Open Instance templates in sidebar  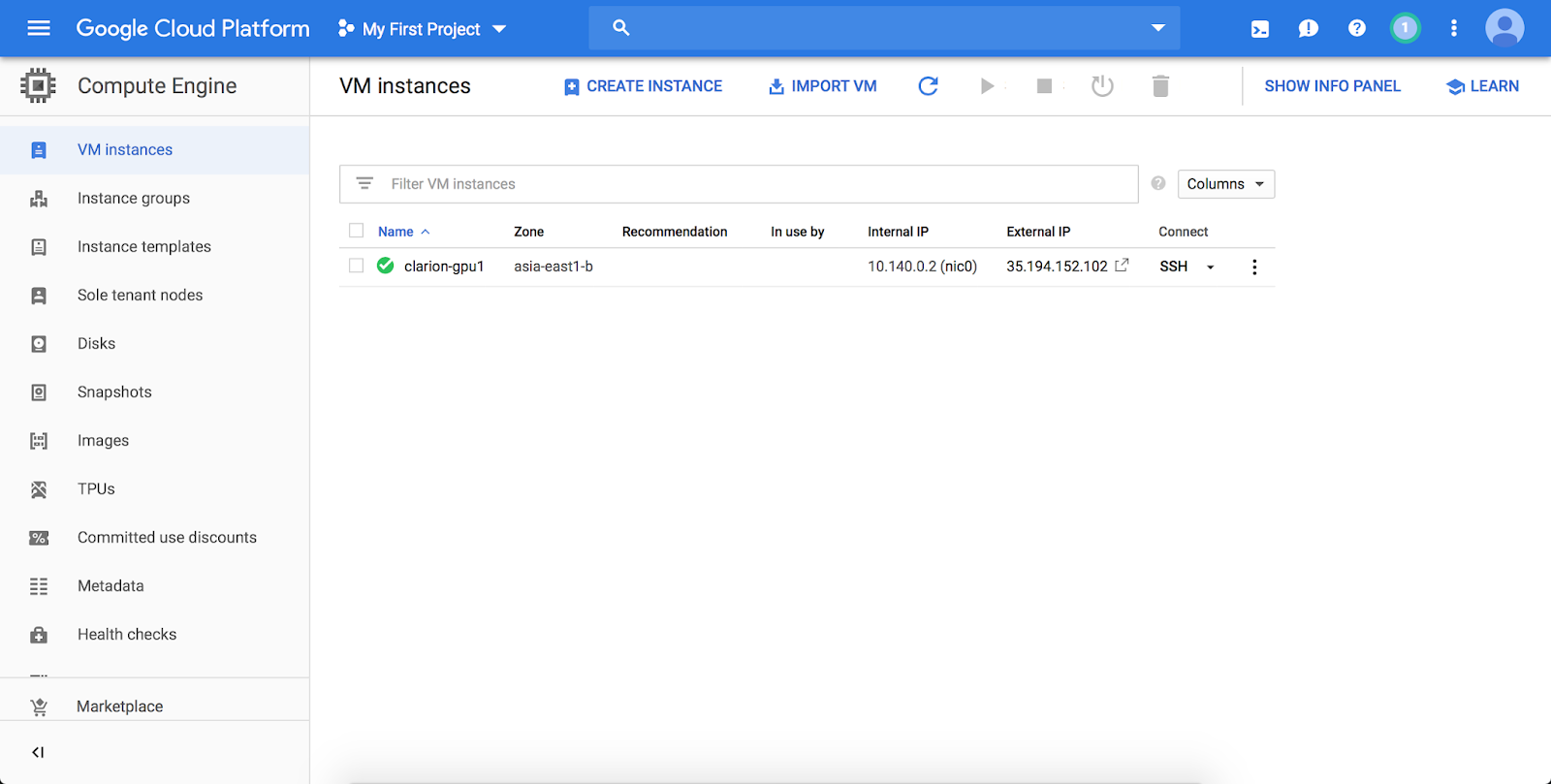coord(155,247)
